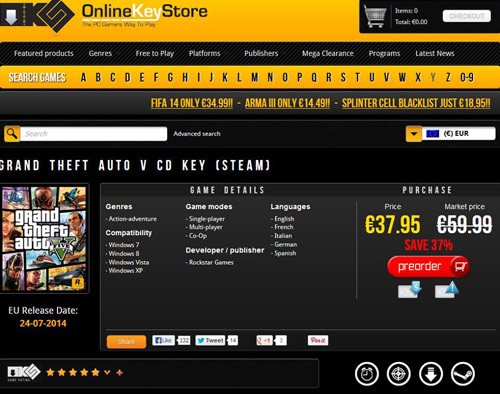Click the €59.99 market price text
The image size is (500, 394).
(x=464, y=224)
